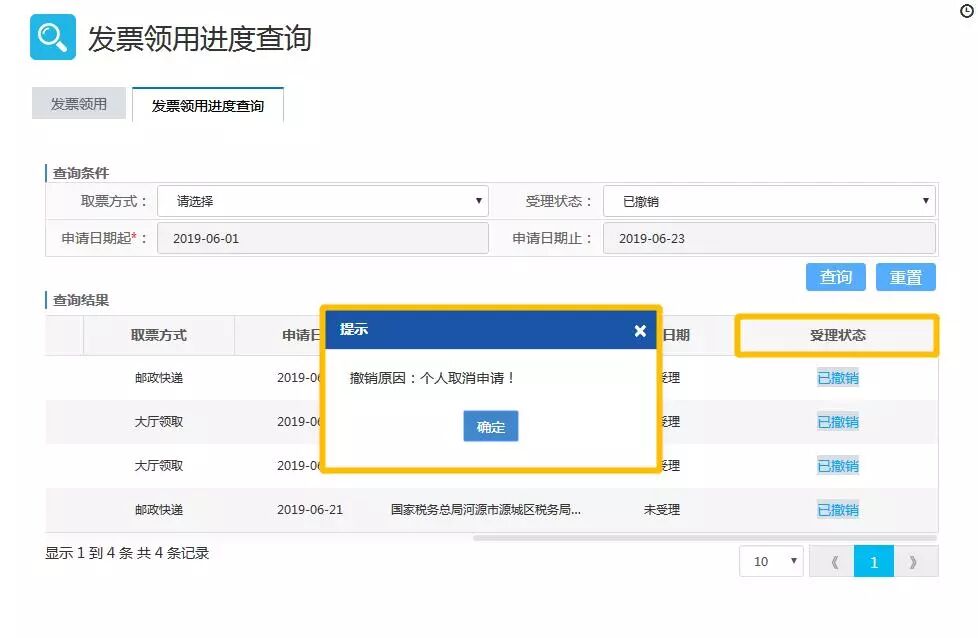Image resolution: width=978 pixels, height=638 pixels.
Task: Close the 提示 dialog with X
Action: click(640, 331)
